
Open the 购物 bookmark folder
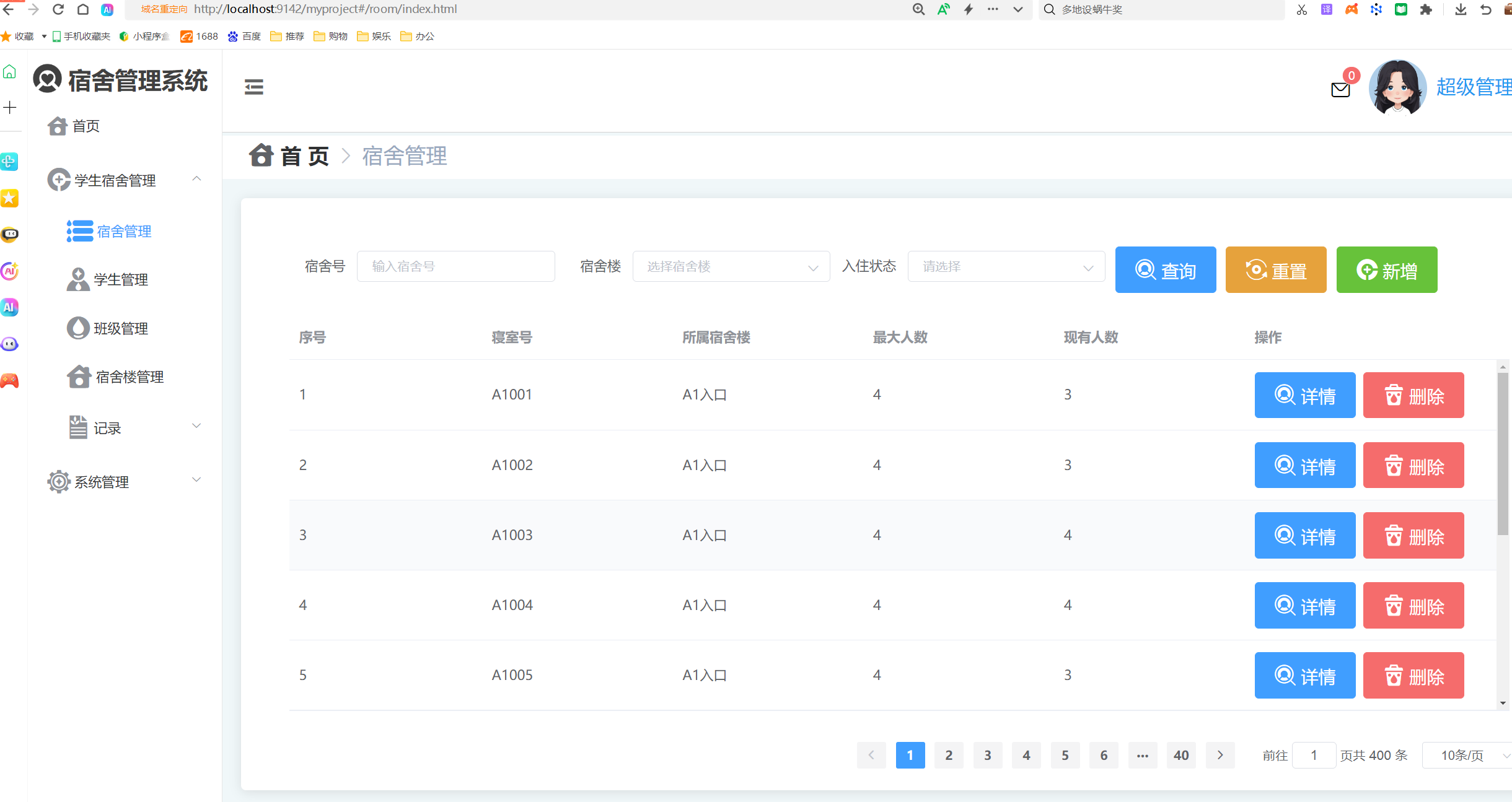pos(330,36)
